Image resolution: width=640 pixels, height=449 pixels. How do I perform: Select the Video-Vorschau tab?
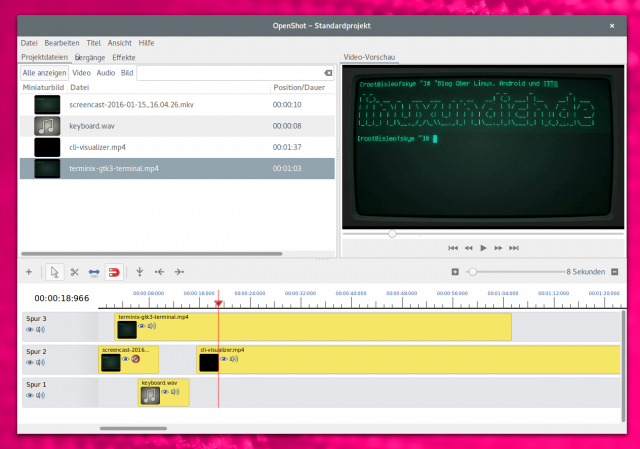[x=369, y=57]
